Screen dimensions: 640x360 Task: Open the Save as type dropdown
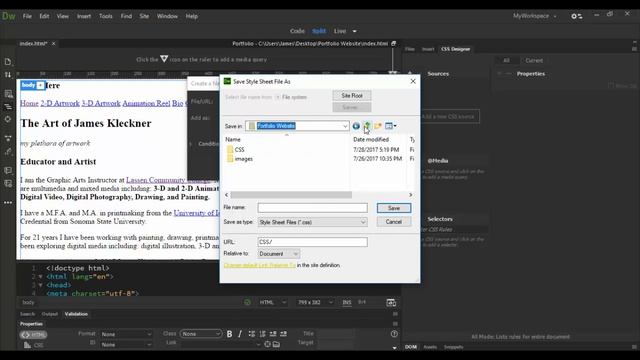(312, 222)
